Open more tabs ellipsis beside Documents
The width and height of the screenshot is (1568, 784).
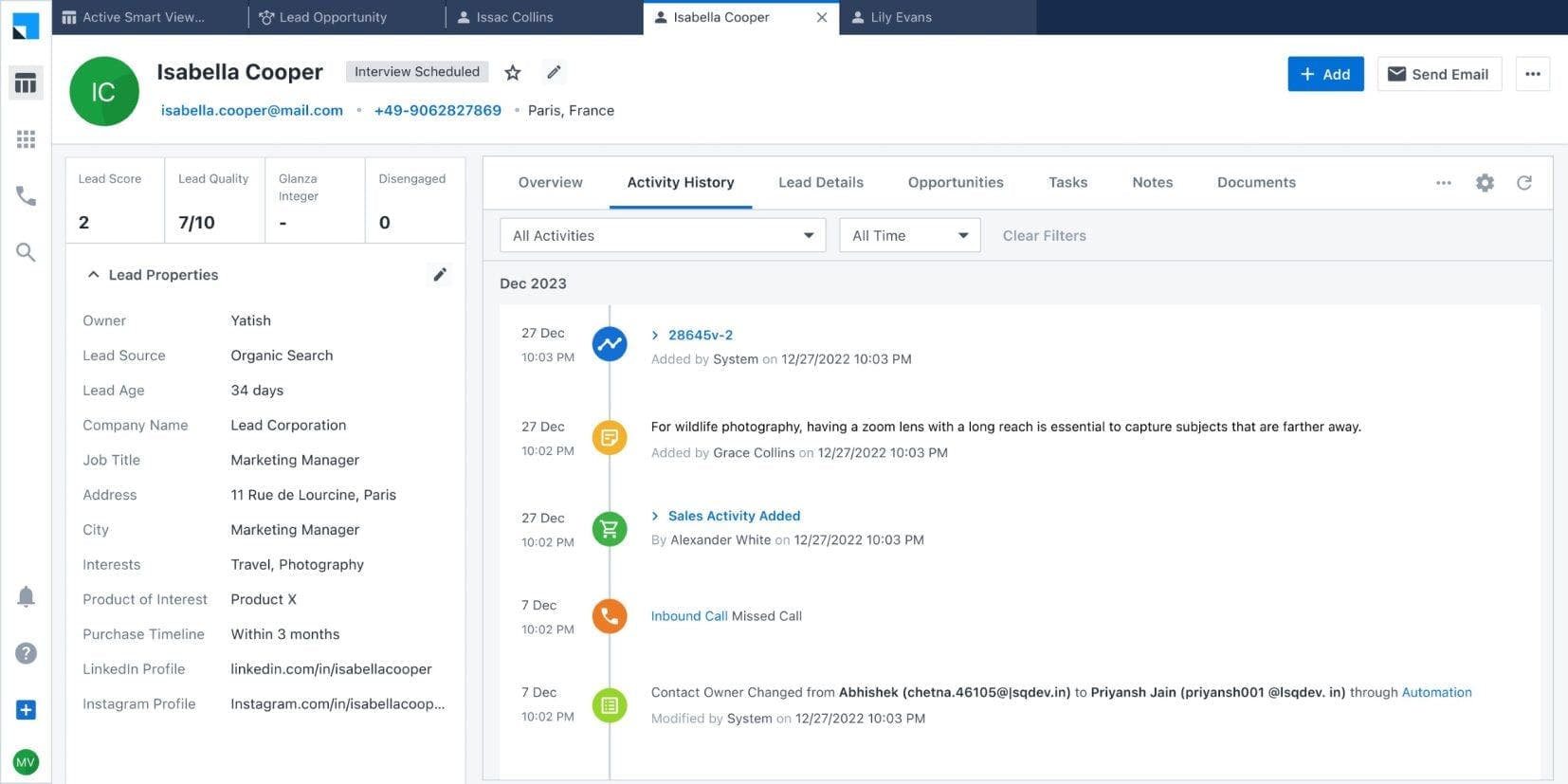(x=1444, y=183)
